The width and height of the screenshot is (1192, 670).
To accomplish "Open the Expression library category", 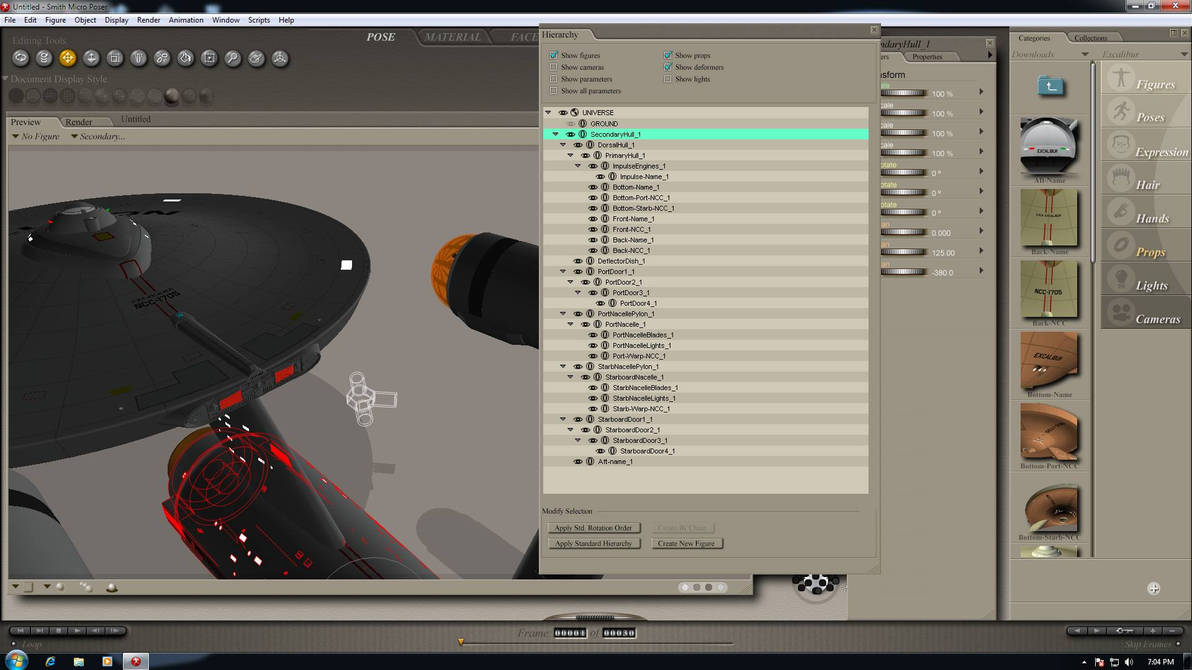I will [1146, 144].
